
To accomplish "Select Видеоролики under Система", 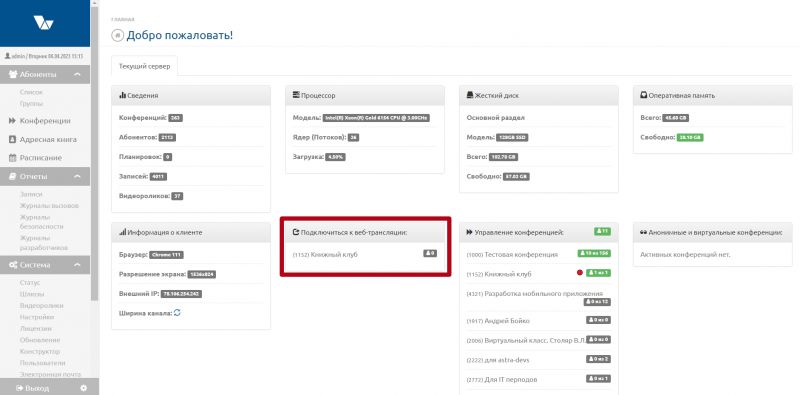I will tap(41, 305).
